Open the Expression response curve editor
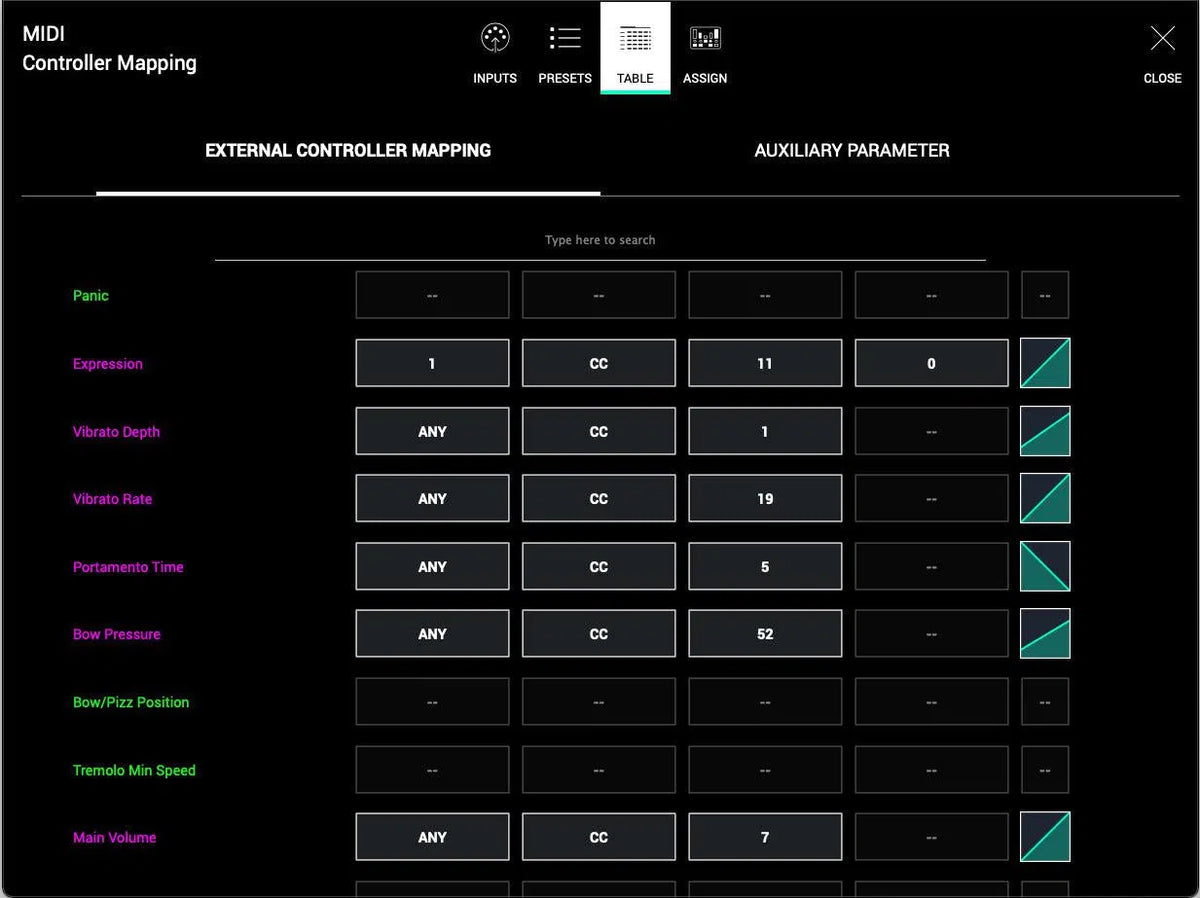 click(x=1045, y=363)
